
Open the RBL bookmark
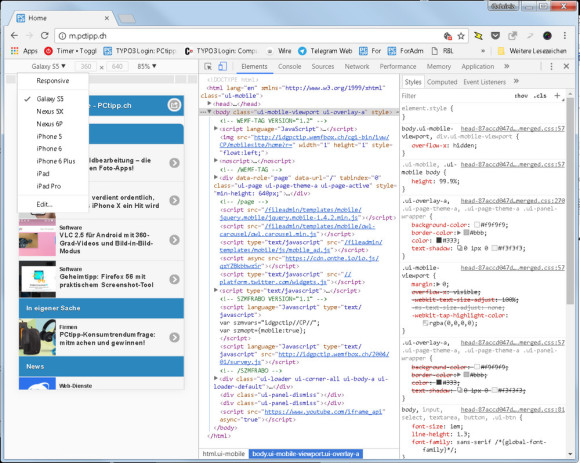click(442, 51)
